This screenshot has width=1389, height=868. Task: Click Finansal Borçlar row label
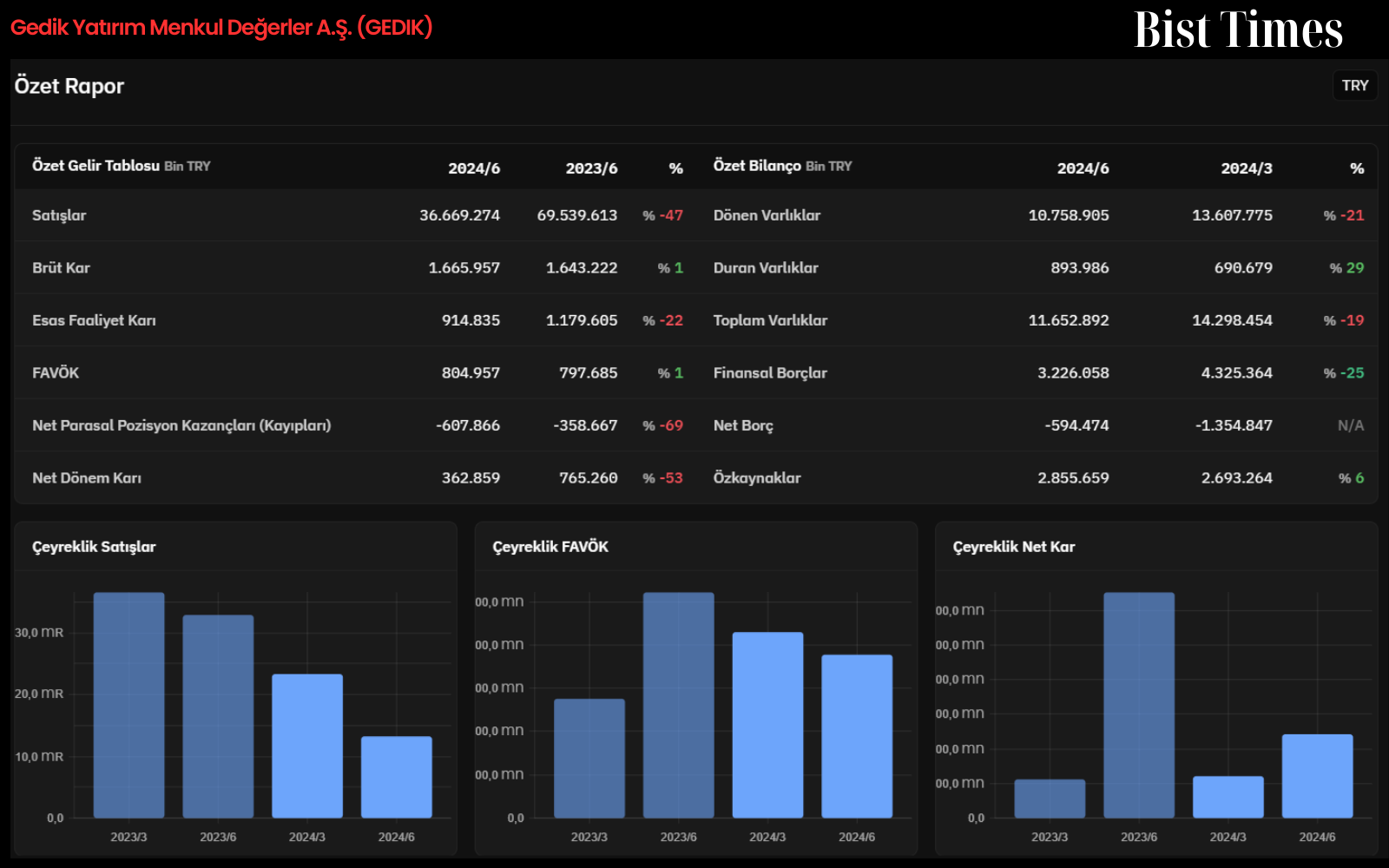770,372
